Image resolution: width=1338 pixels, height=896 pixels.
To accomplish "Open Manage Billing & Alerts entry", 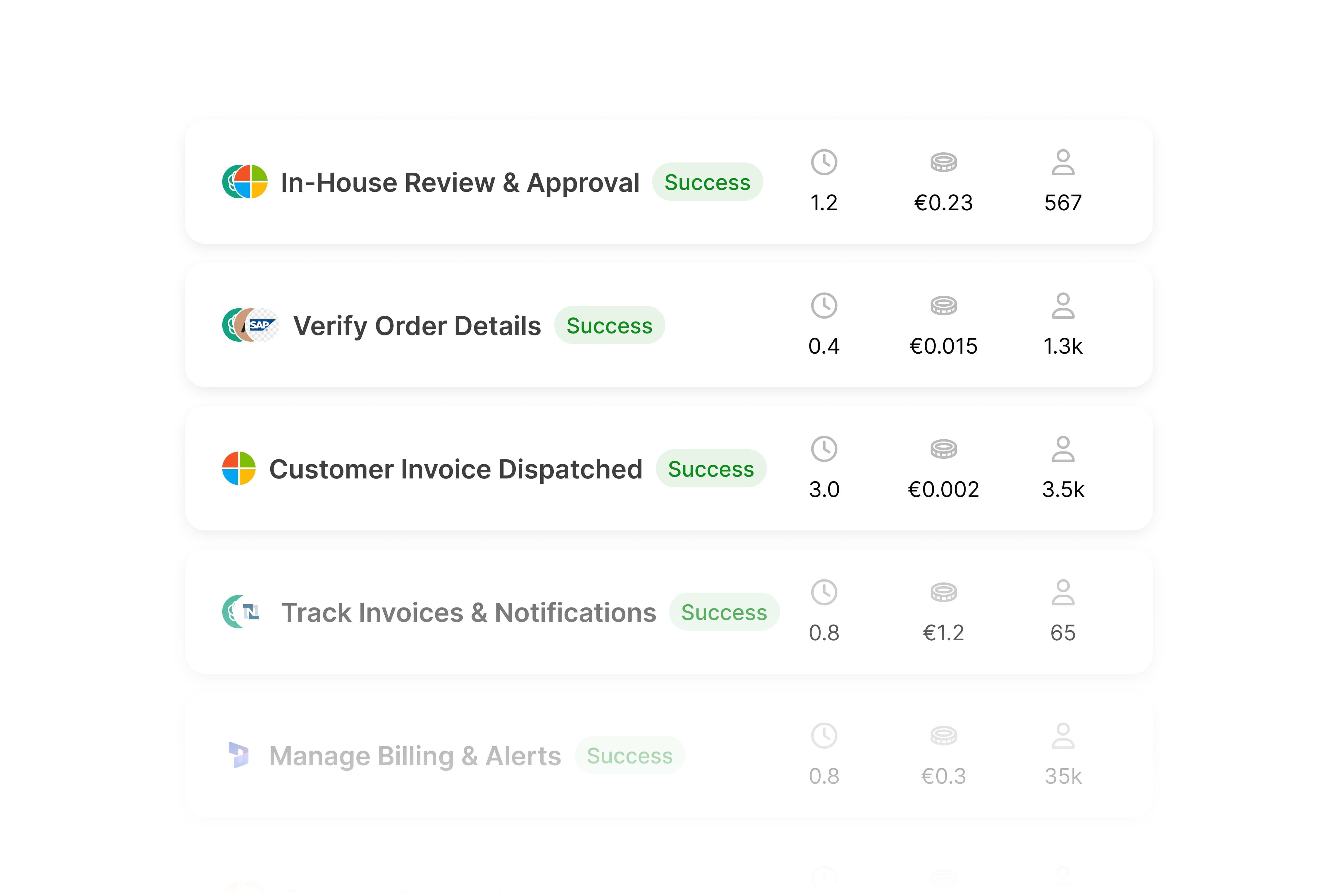I will (415, 756).
